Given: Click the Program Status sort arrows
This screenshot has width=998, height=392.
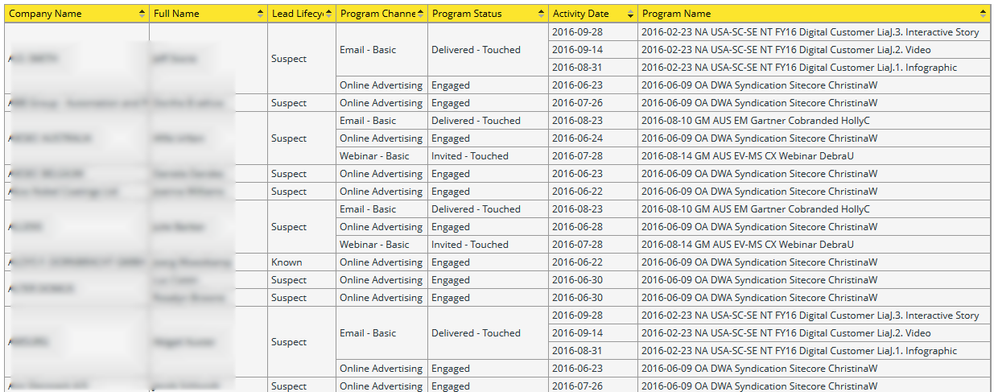Looking at the screenshot, I should point(541,14).
